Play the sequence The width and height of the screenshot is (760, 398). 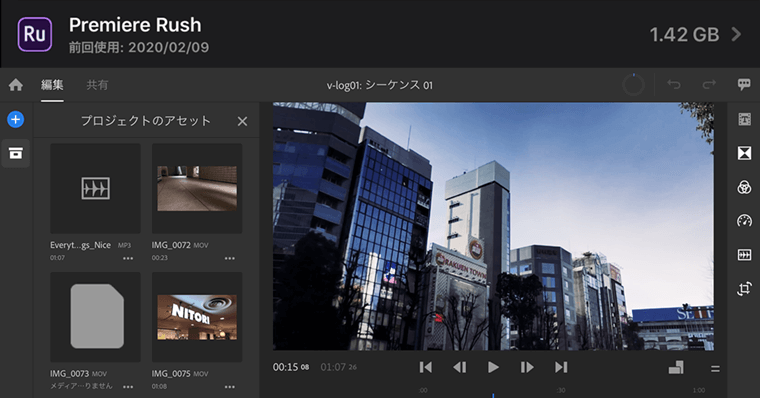(x=493, y=367)
